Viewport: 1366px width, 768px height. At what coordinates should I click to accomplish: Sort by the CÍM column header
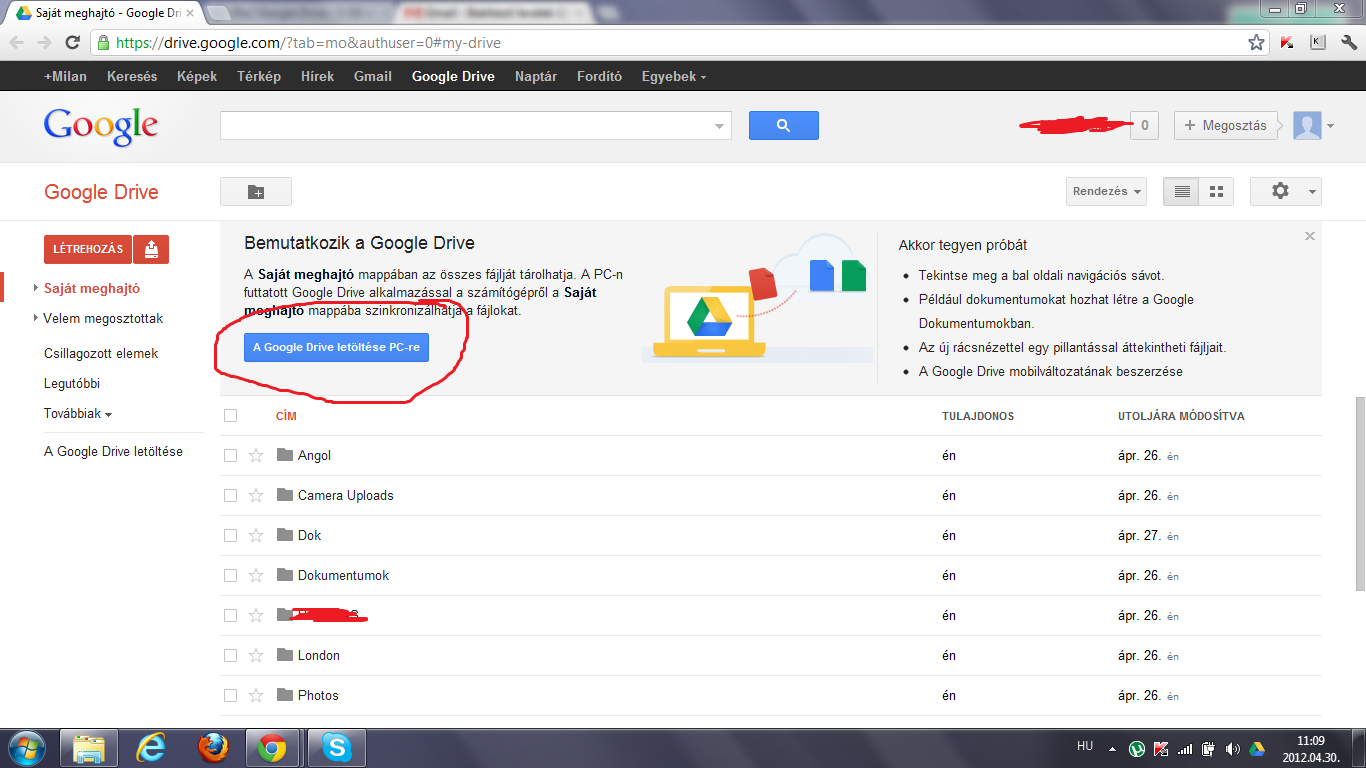click(286, 416)
